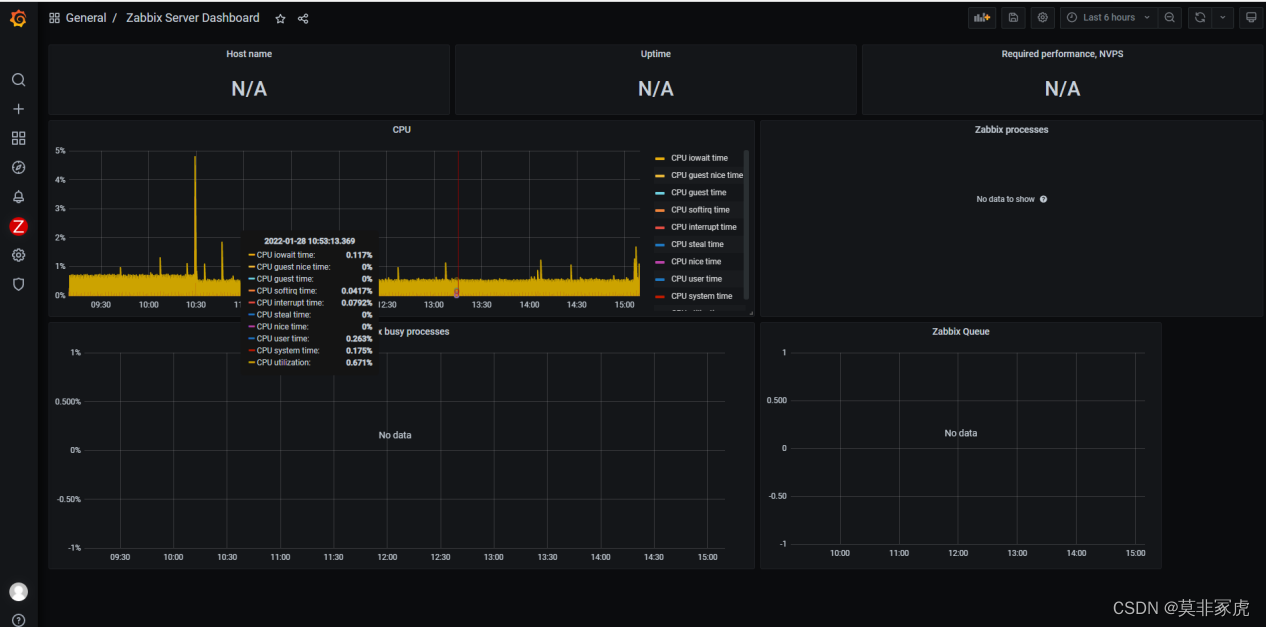Screen dimensions: 1266x627
Task: Click the CPU panel resize handle
Action: [751, 313]
